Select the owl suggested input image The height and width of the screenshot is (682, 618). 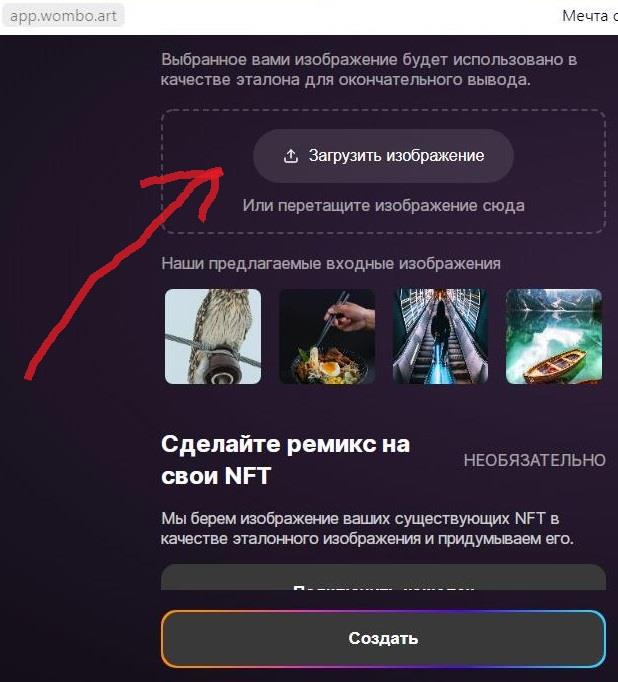coord(213,336)
